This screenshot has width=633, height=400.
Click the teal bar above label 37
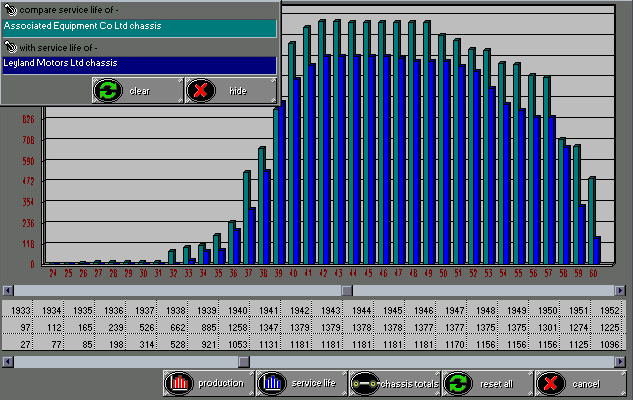click(x=246, y=218)
